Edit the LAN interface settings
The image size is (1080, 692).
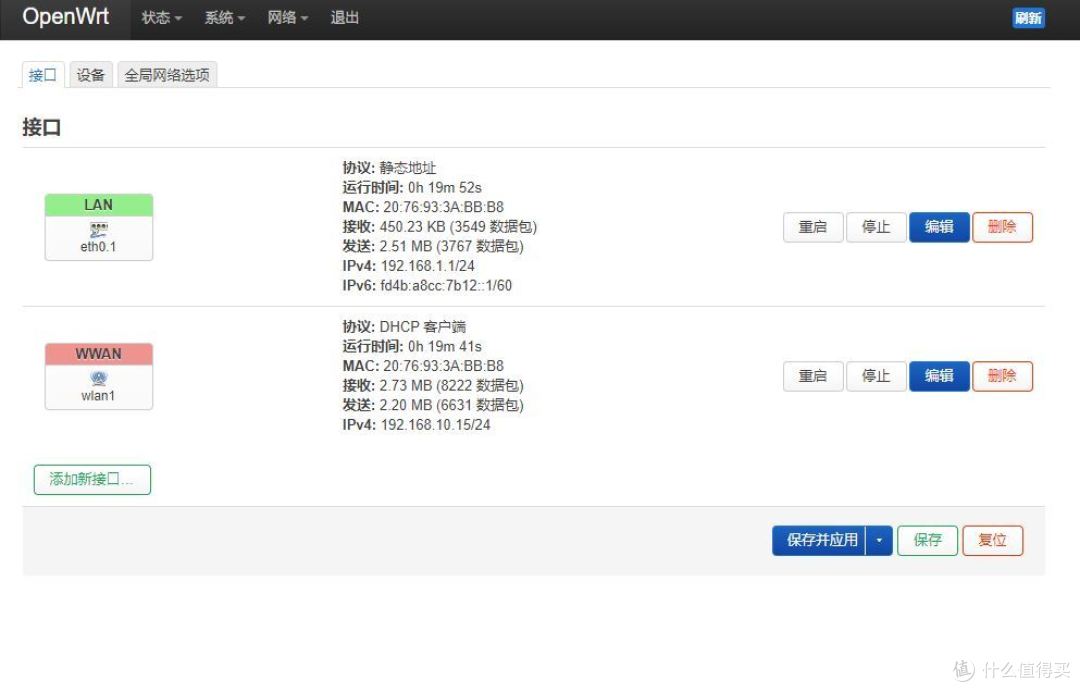(939, 227)
